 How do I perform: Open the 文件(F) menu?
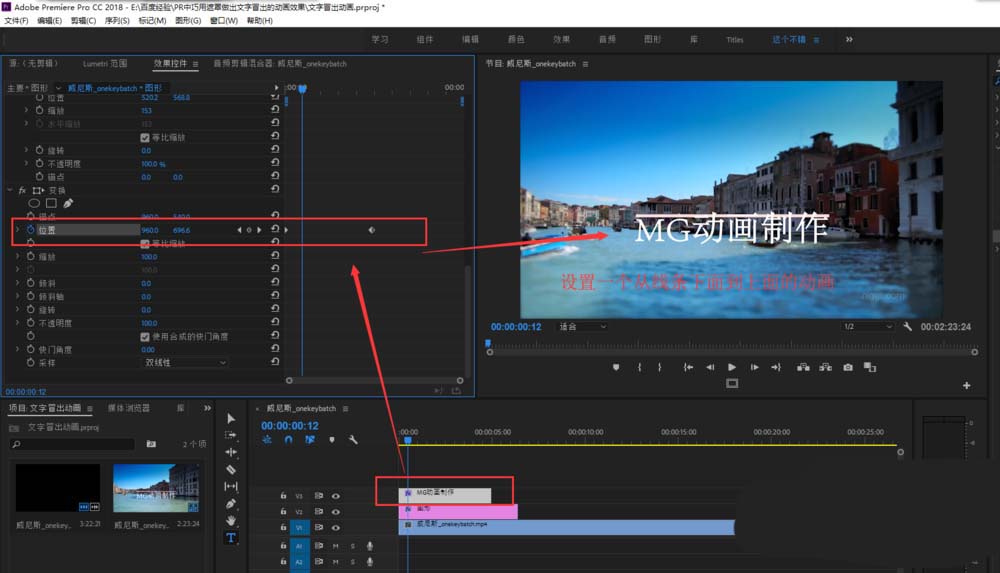[x=17, y=20]
